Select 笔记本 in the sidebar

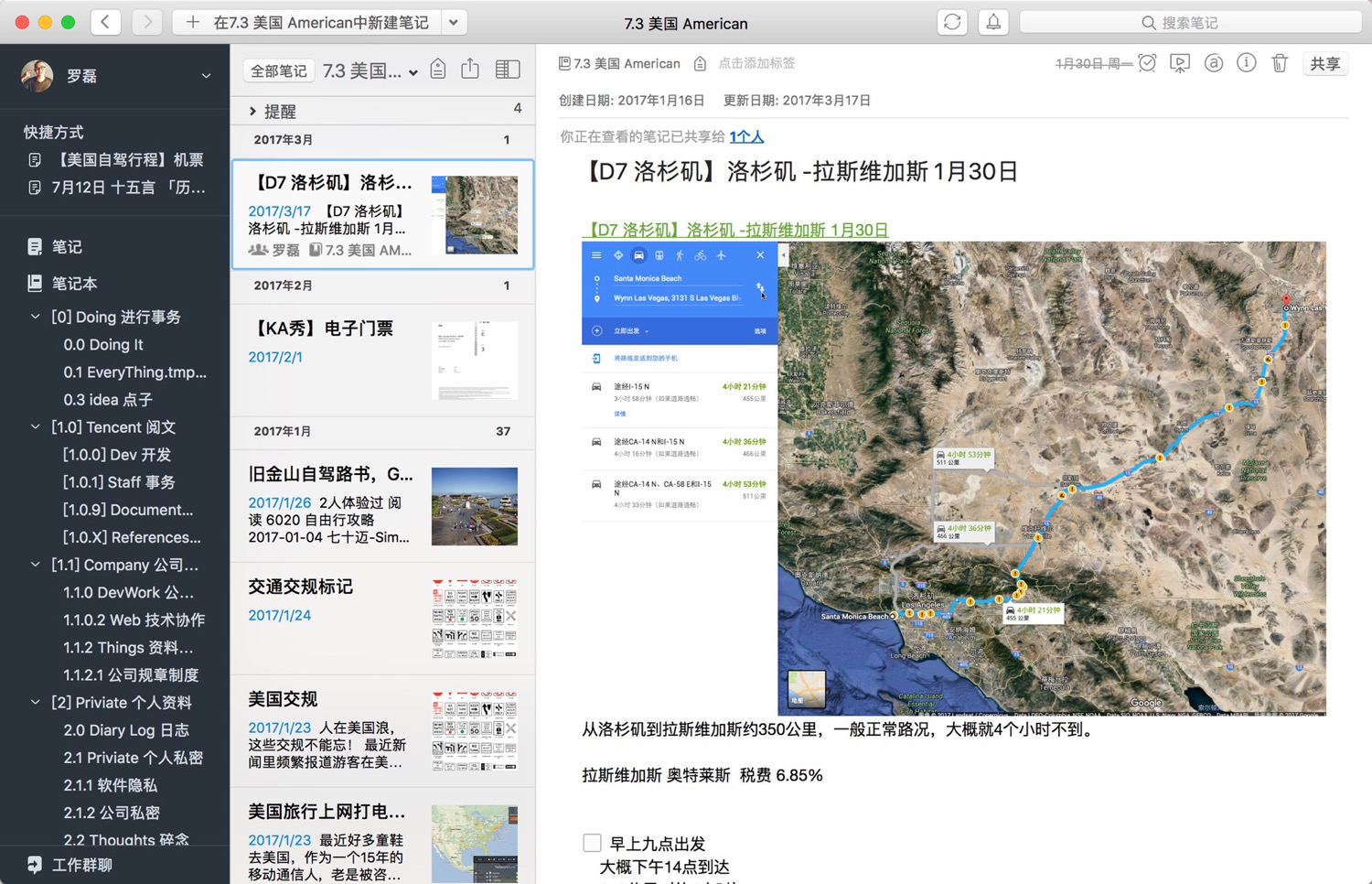74,284
